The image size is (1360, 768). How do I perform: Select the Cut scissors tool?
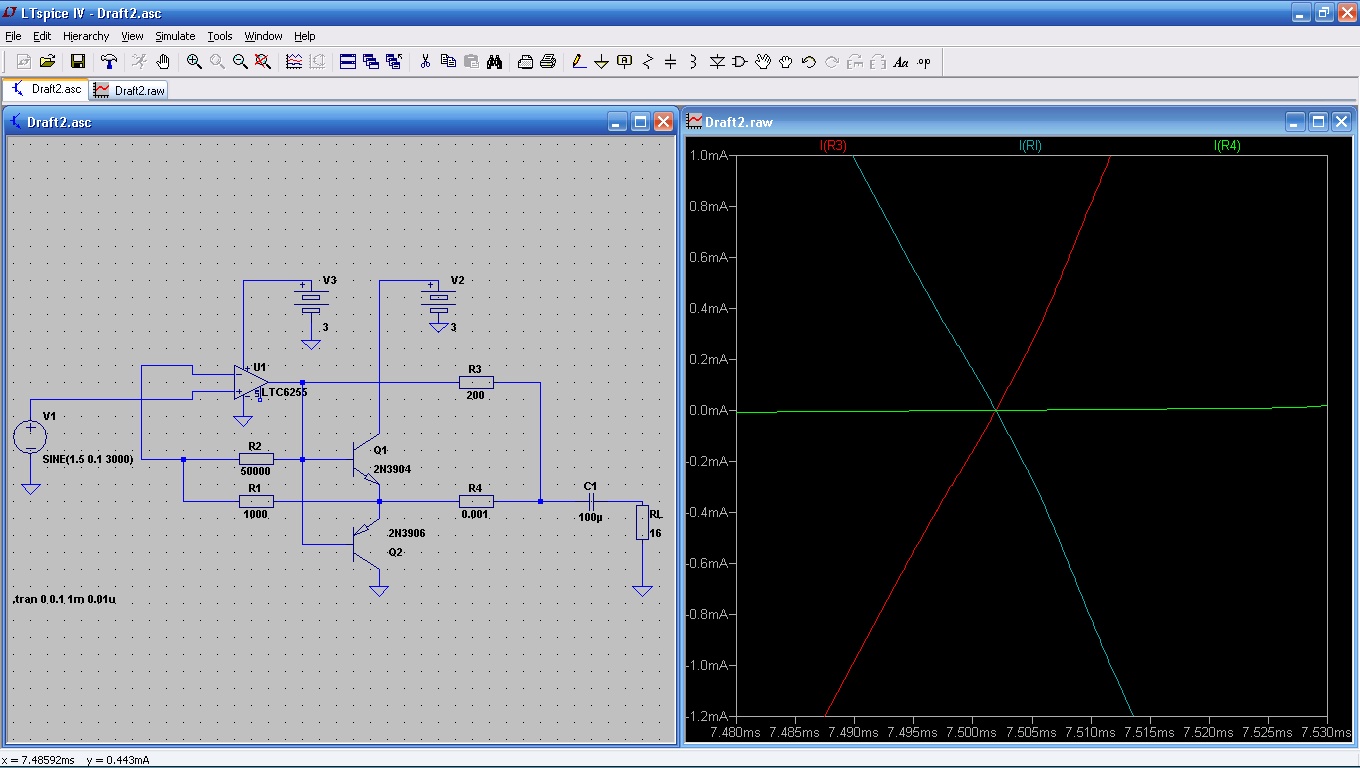click(x=425, y=62)
